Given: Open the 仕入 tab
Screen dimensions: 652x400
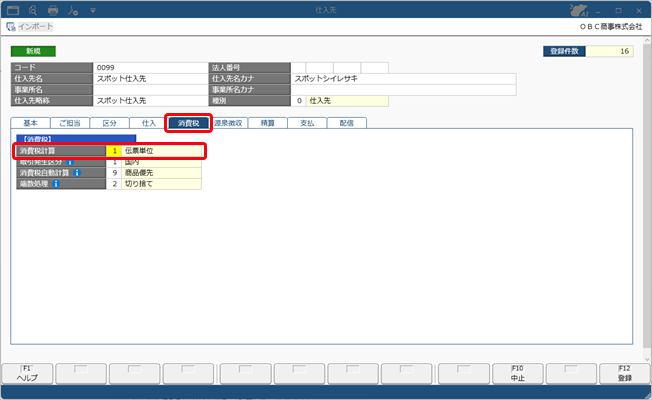Looking at the screenshot, I should pyautogui.click(x=149, y=123).
